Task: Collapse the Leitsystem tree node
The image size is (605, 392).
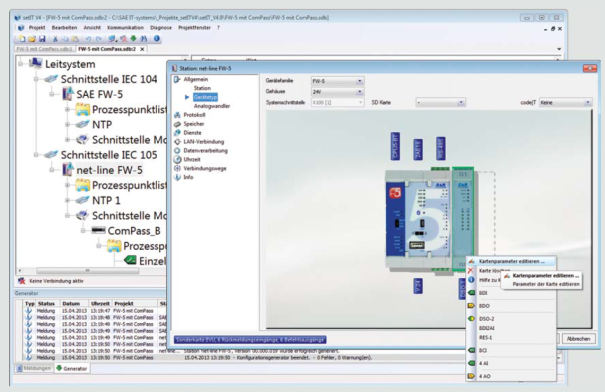Action: [21, 64]
